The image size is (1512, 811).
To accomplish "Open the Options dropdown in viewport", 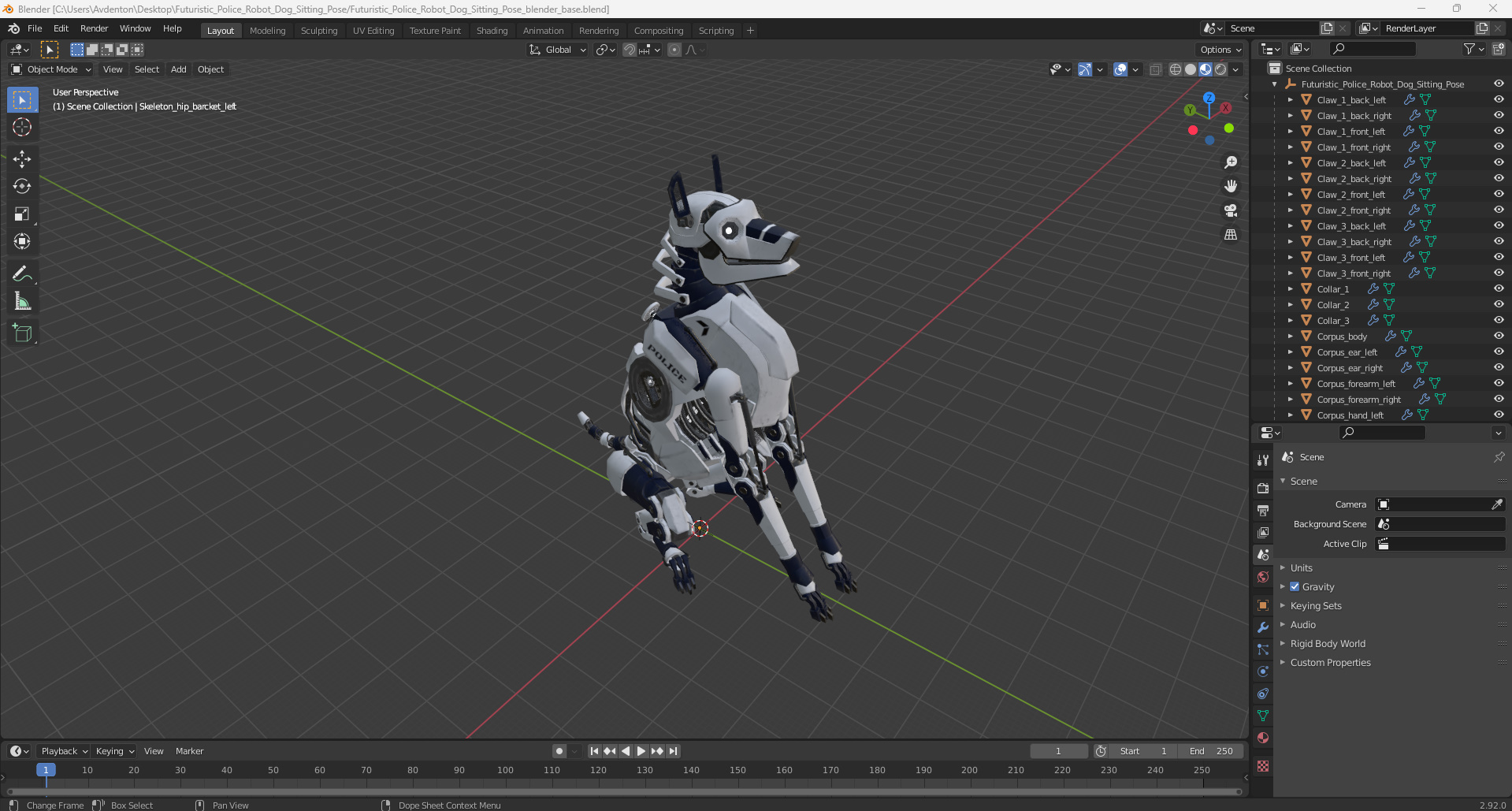I will coord(1219,50).
